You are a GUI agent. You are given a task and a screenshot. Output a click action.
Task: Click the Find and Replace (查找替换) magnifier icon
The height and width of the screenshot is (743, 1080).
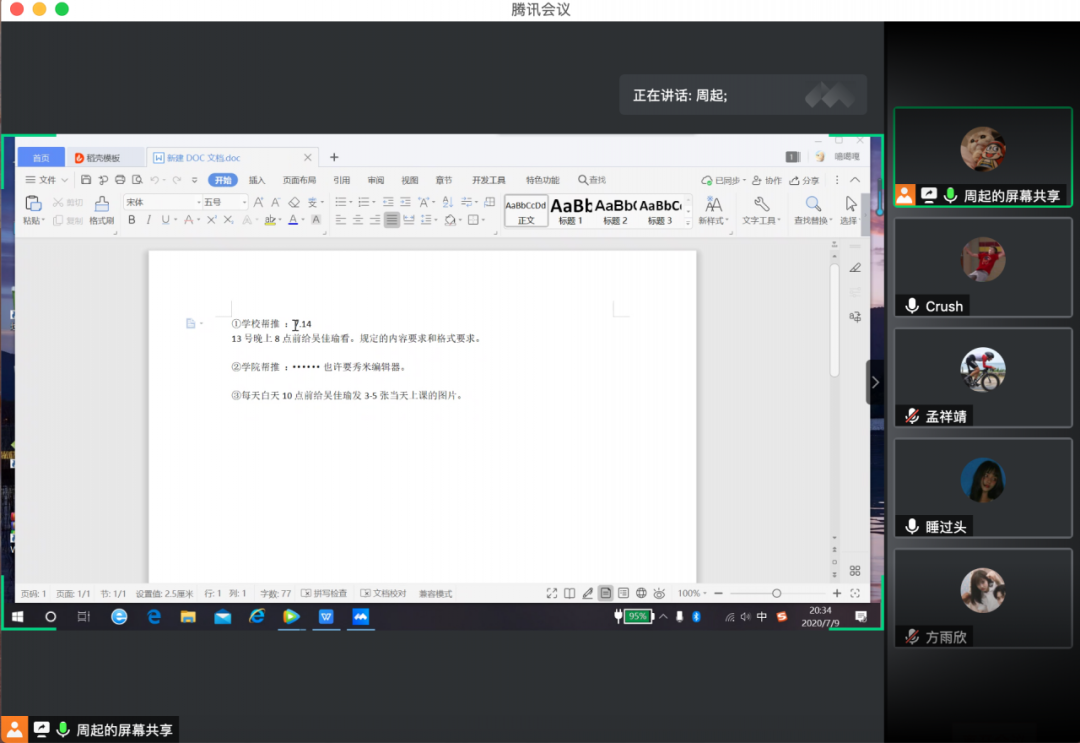point(813,204)
